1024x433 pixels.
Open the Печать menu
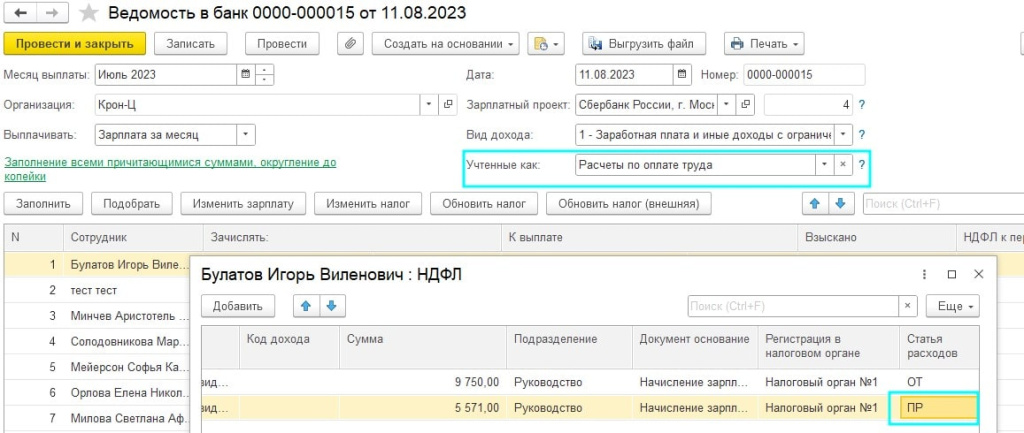coord(764,44)
